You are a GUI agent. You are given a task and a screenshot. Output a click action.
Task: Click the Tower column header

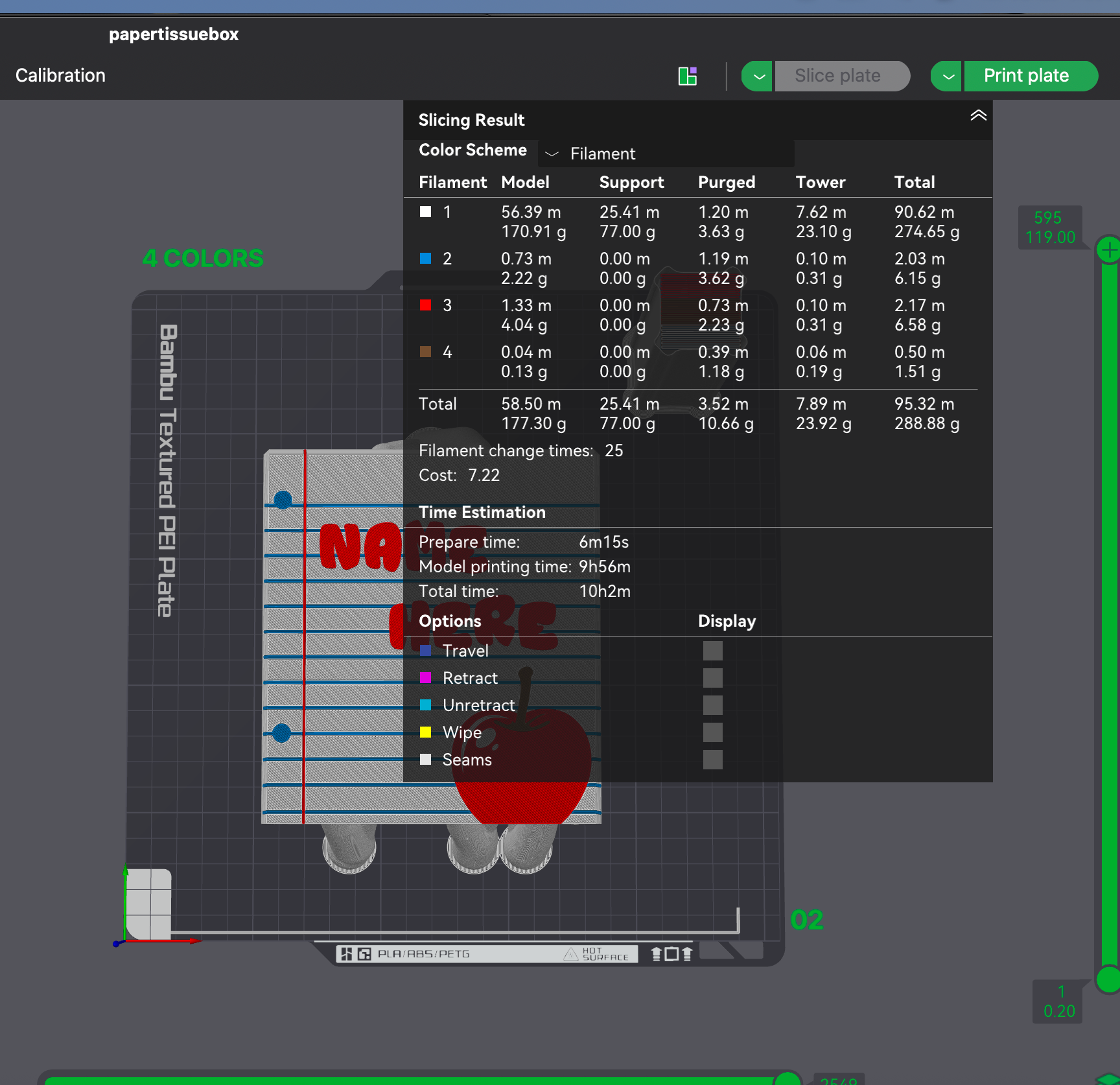821,182
